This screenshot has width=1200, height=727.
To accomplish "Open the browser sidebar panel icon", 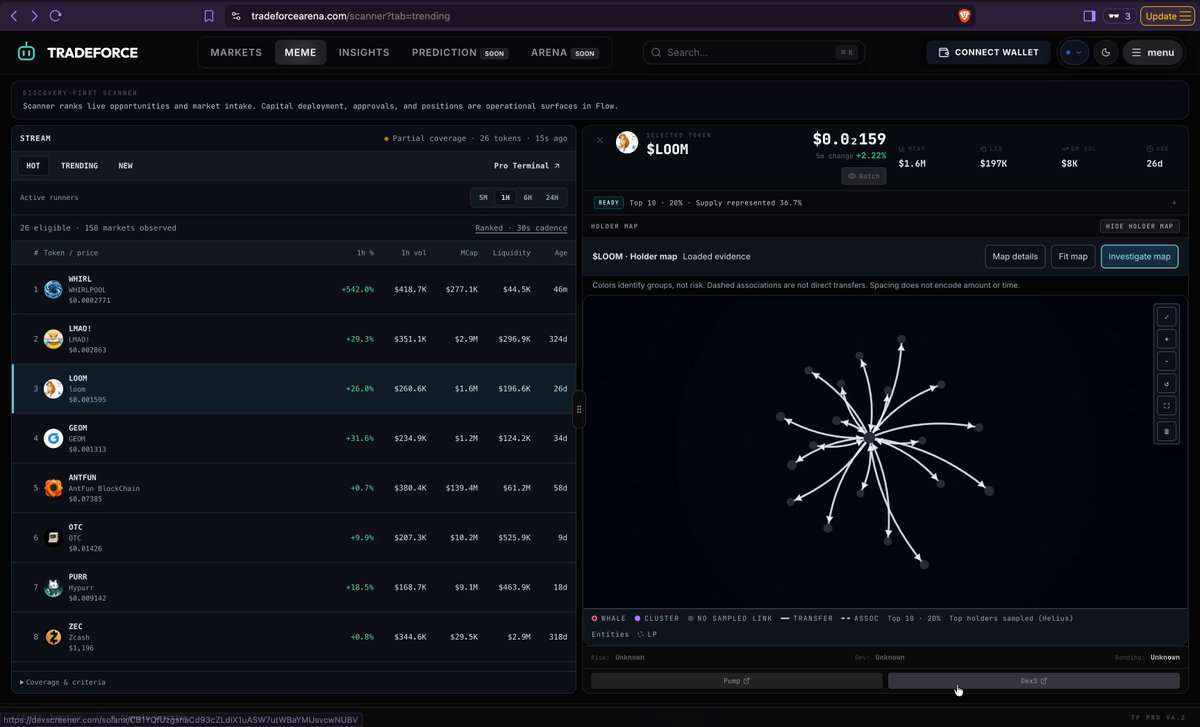I will [x=1090, y=16].
